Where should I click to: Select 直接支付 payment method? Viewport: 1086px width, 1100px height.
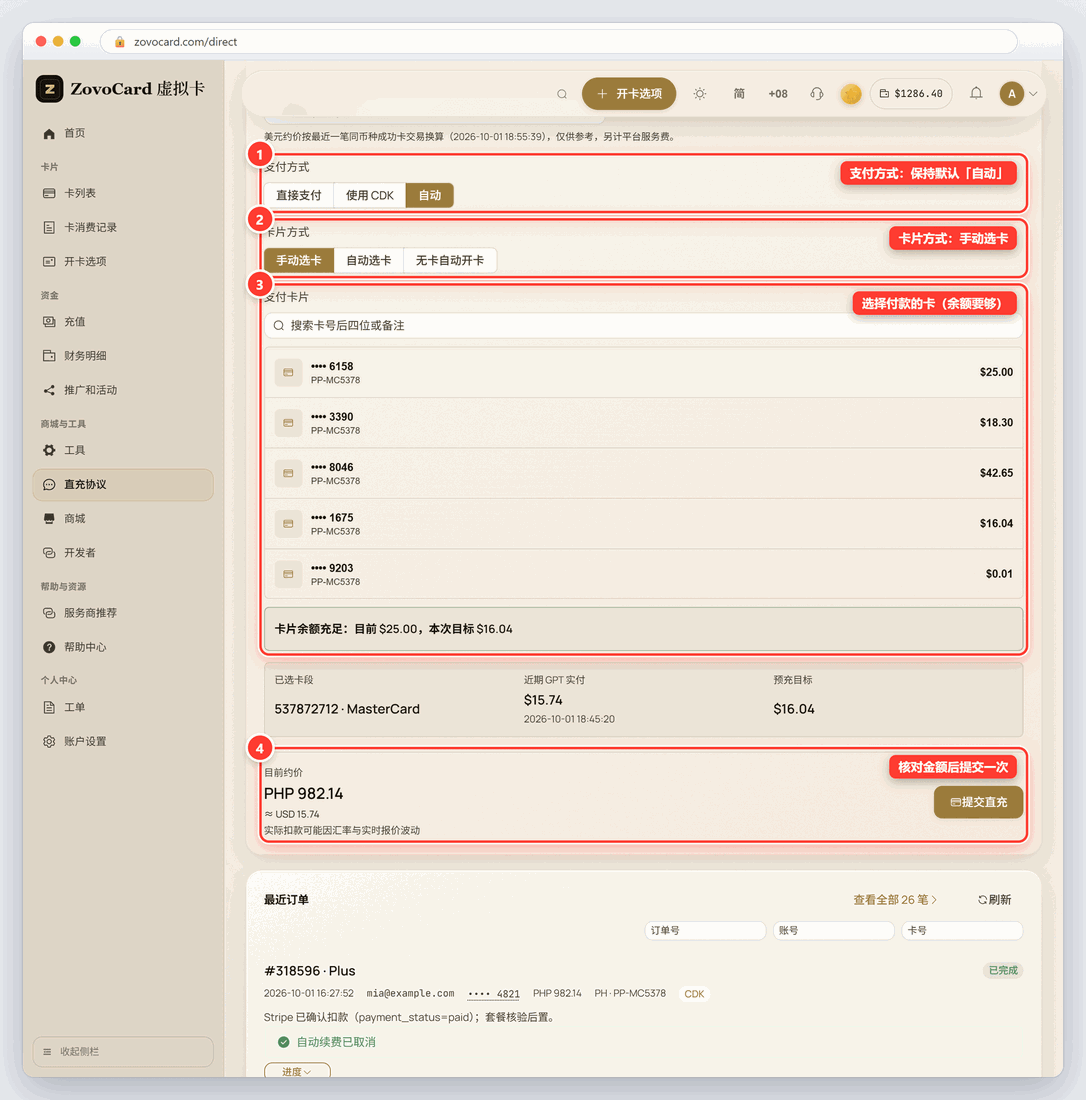click(299, 195)
